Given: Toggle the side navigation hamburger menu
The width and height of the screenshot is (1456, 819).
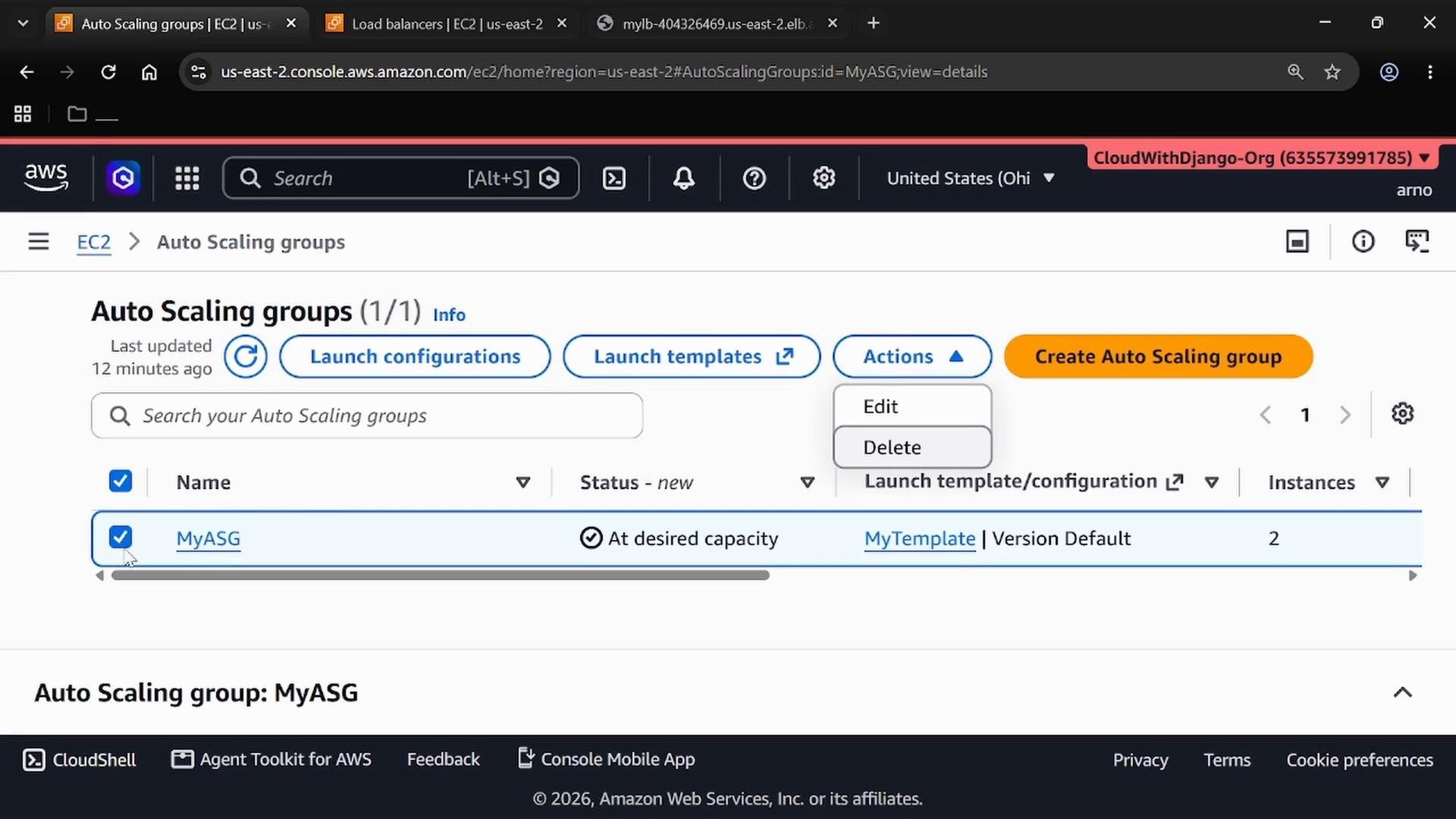Looking at the screenshot, I should [39, 242].
